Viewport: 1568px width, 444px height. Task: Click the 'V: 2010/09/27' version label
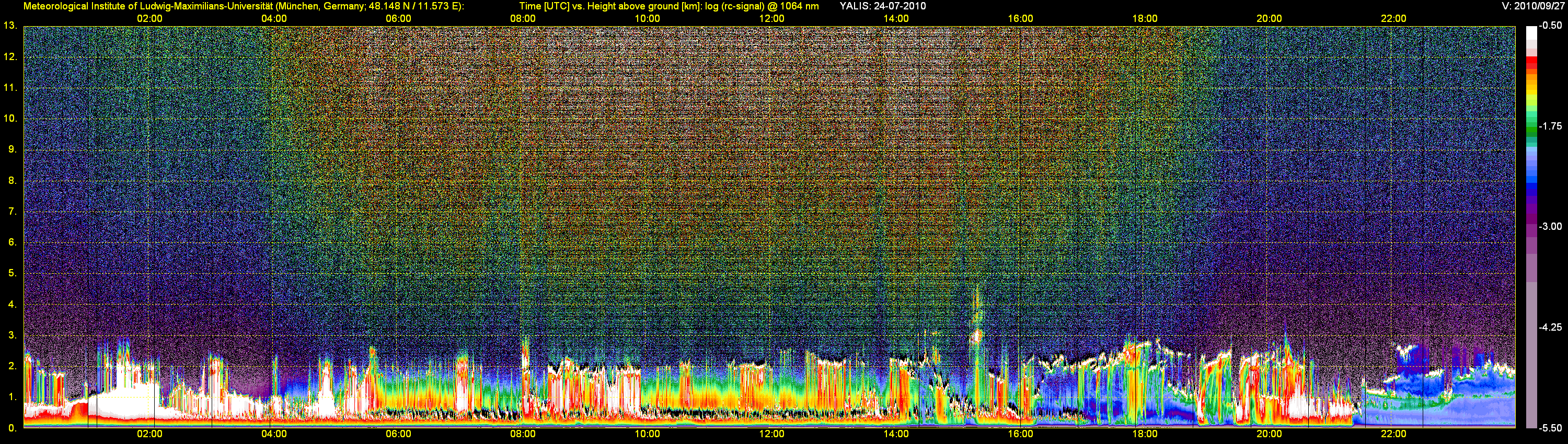tap(1532, 6)
